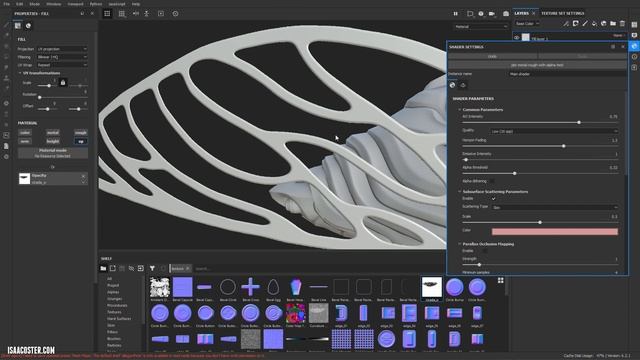Click the pbr-metal-rough shader name button
Screen dimensions: 640x360
tap(537, 65)
